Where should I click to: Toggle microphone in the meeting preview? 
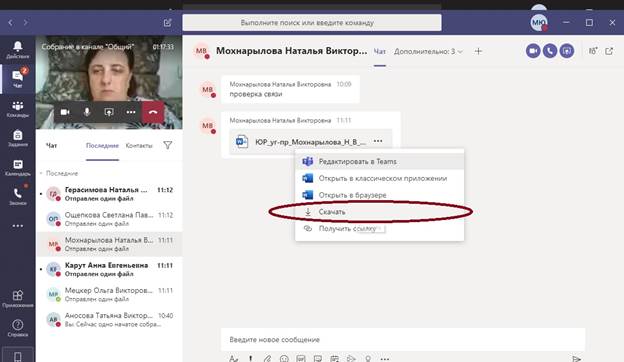coord(87,112)
